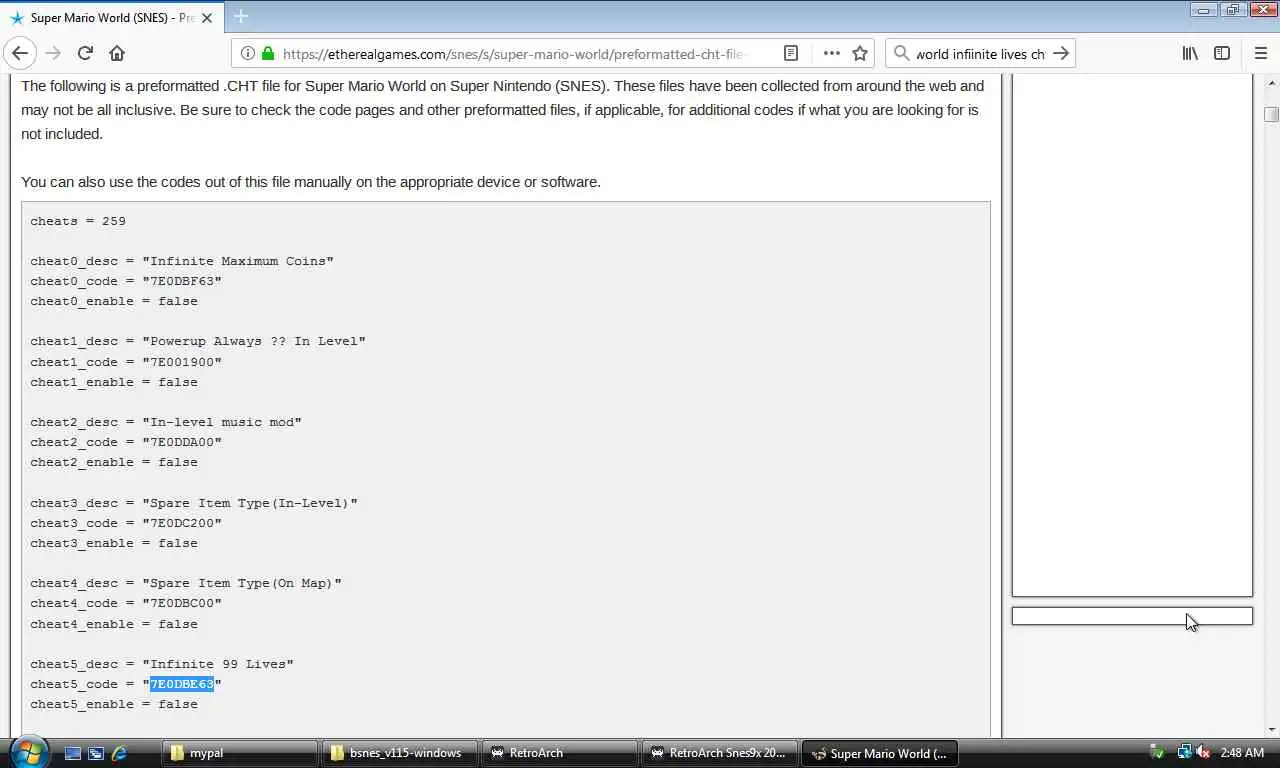Click the "cheat4_enable = false" line
1280x768 pixels.
pyautogui.click(x=114, y=624)
